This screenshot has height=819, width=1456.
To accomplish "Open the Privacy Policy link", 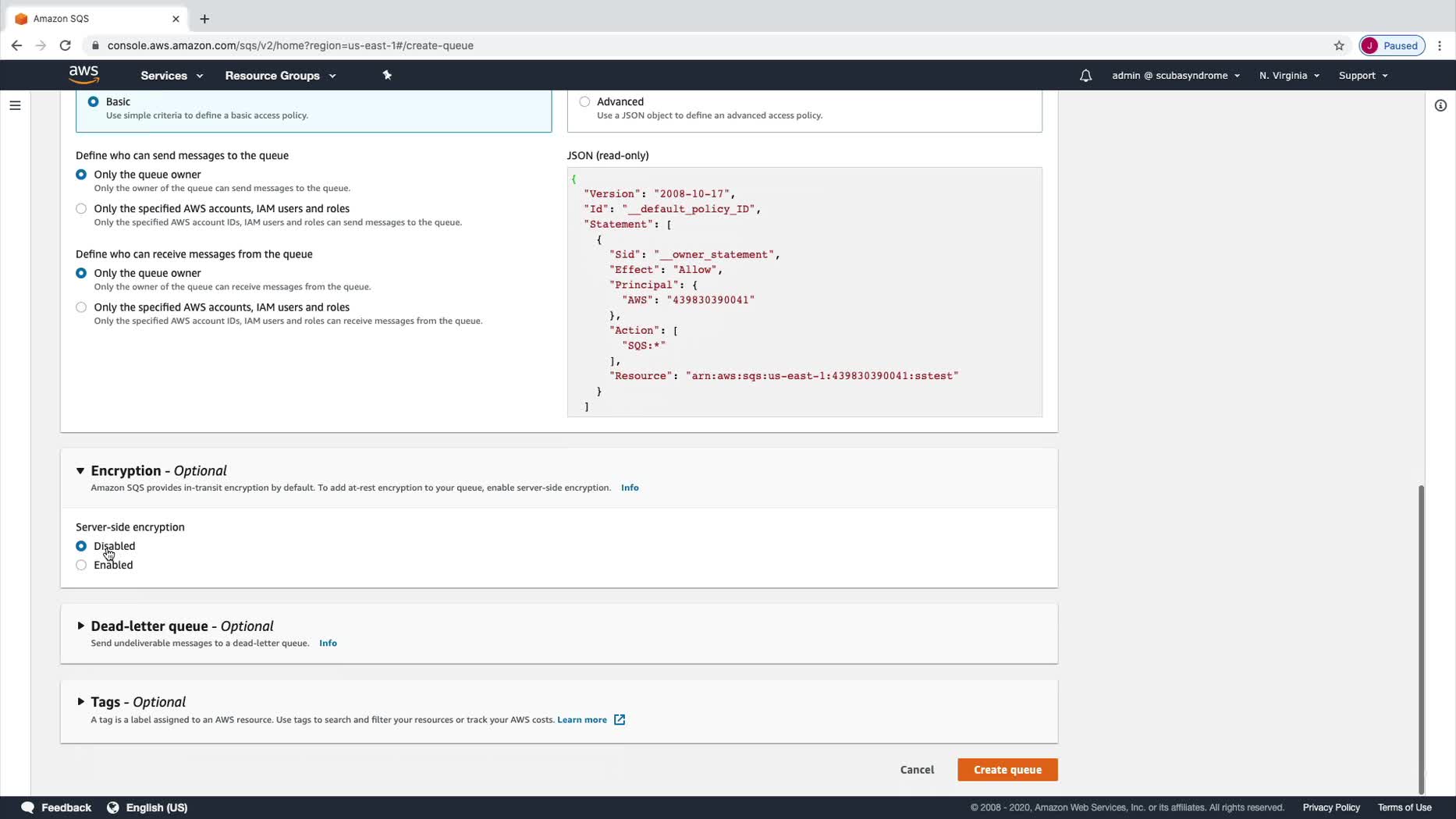I will coord(1331,807).
